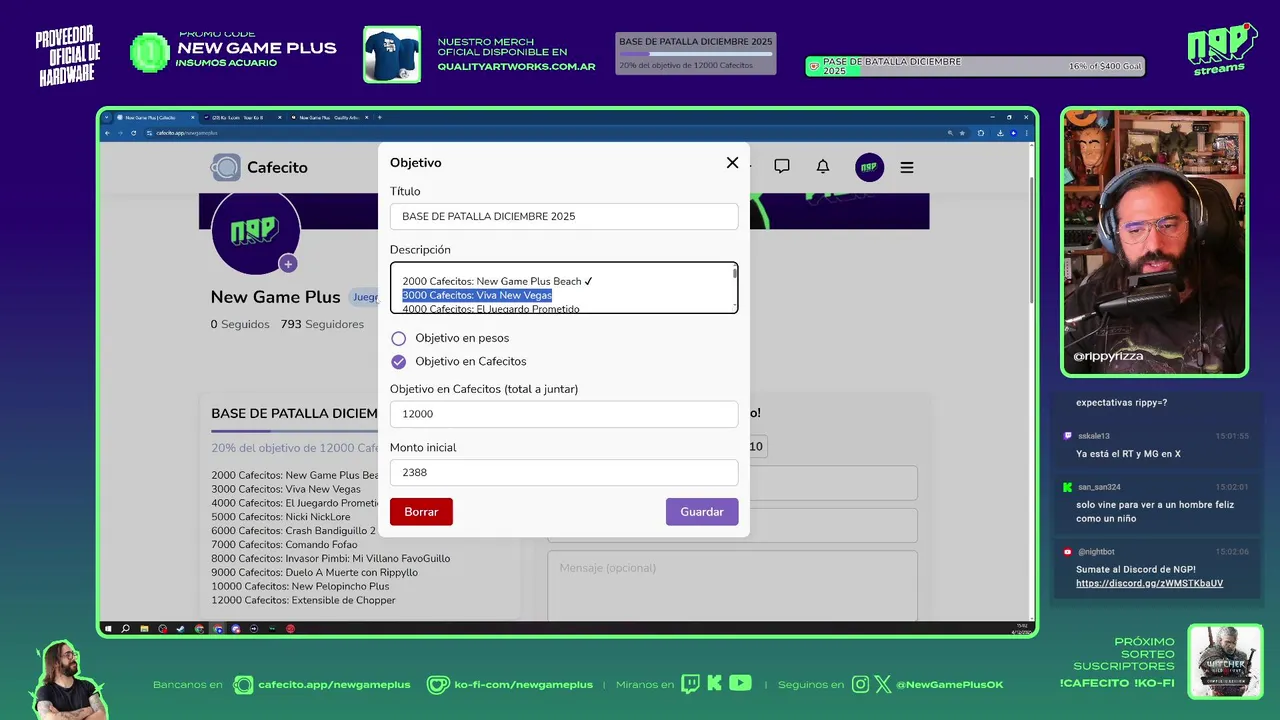
Task: Open the Windows Start menu
Action: 108,629
